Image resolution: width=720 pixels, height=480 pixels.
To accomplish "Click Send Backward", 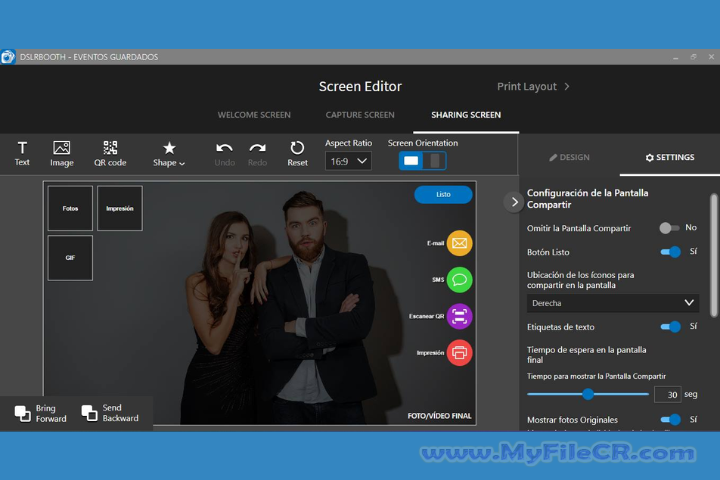I will (110, 413).
